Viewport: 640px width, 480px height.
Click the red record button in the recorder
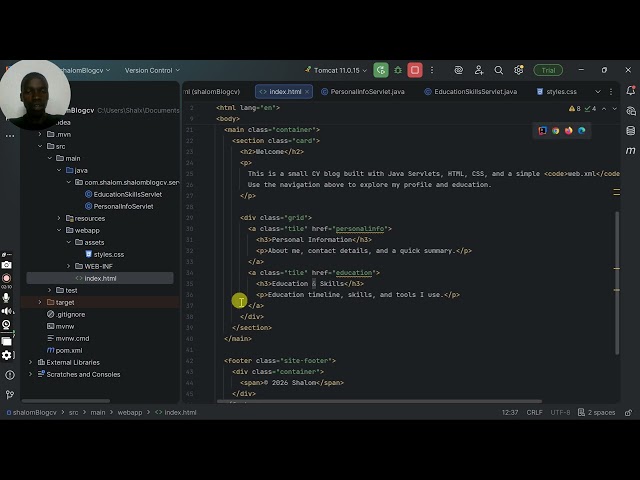[x=6, y=278]
